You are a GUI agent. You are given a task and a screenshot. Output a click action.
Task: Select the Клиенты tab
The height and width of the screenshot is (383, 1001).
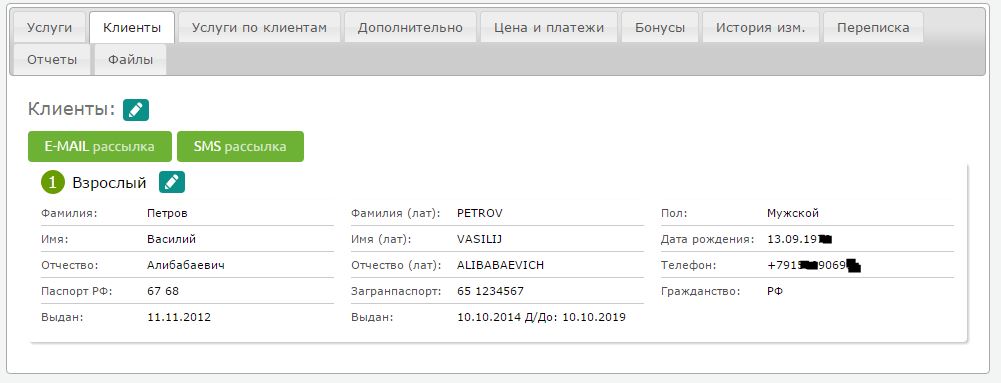(x=132, y=27)
